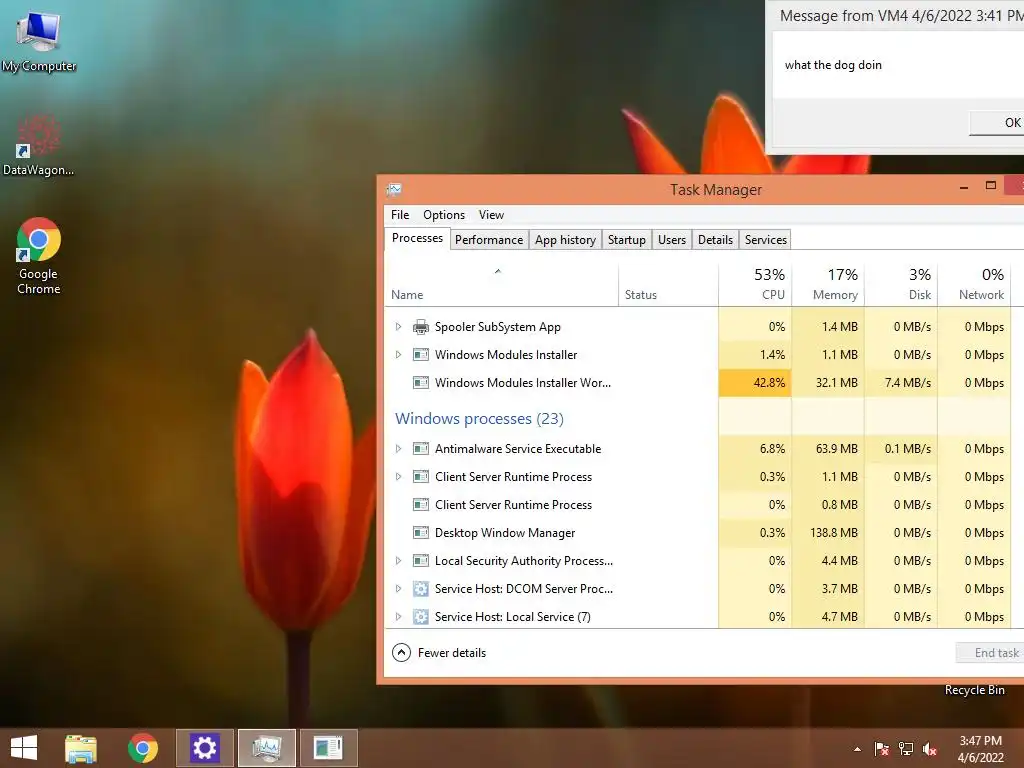Viewport: 1024px width, 768px height.
Task: Open File Explorer from the taskbar
Action: click(81, 748)
